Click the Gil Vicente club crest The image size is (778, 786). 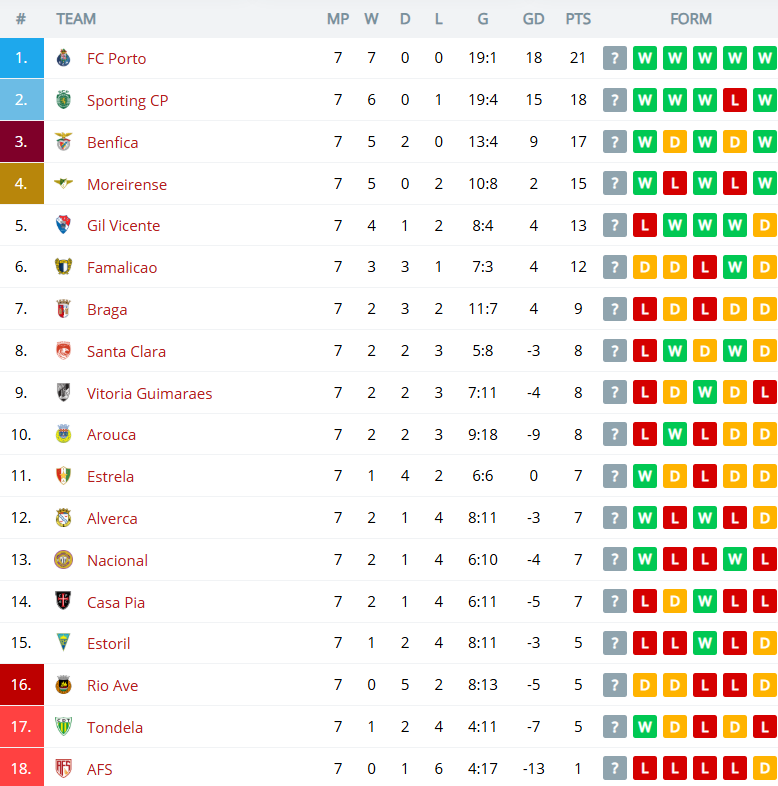pos(64,225)
